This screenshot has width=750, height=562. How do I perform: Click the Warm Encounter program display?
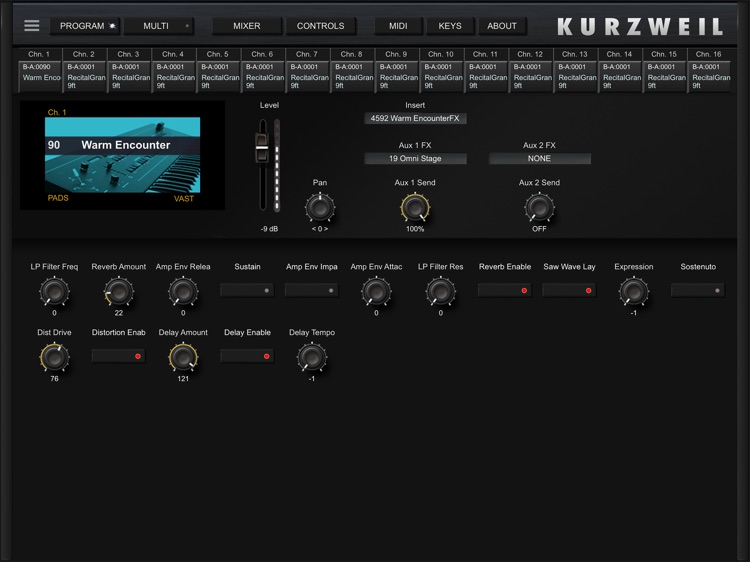(x=122, y=154)
